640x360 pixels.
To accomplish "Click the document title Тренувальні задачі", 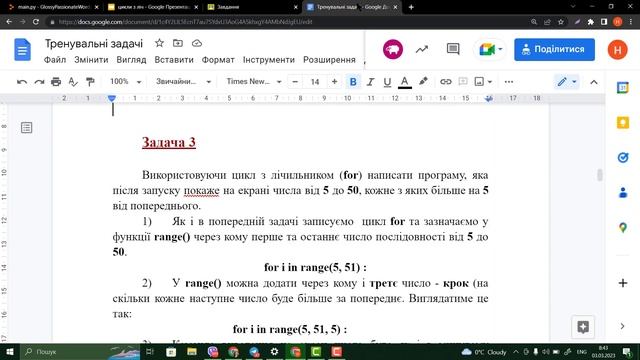I will tap(94, 44).
